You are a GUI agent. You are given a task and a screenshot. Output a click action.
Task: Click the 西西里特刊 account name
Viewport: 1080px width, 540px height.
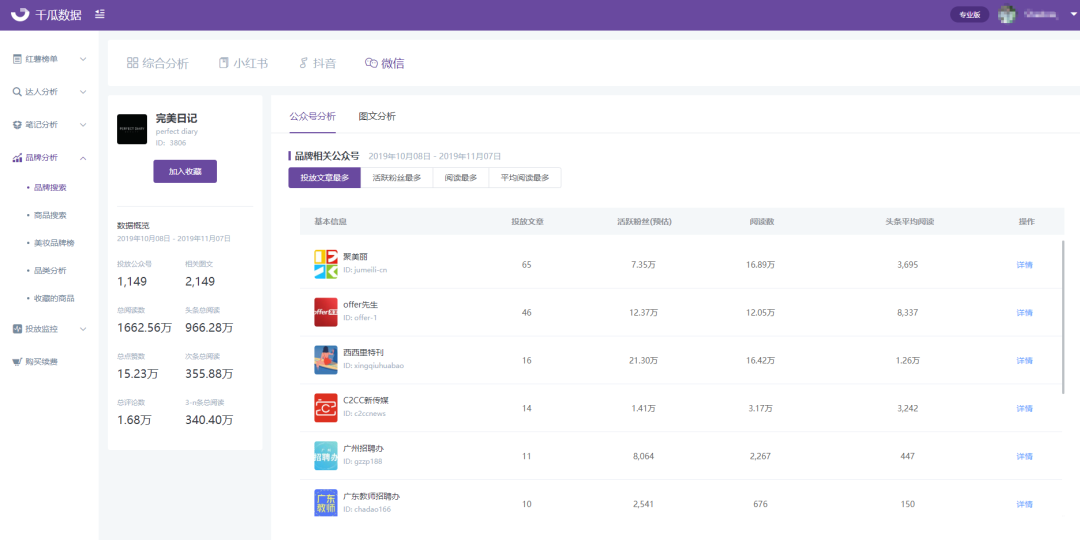[x=364, y=352]
